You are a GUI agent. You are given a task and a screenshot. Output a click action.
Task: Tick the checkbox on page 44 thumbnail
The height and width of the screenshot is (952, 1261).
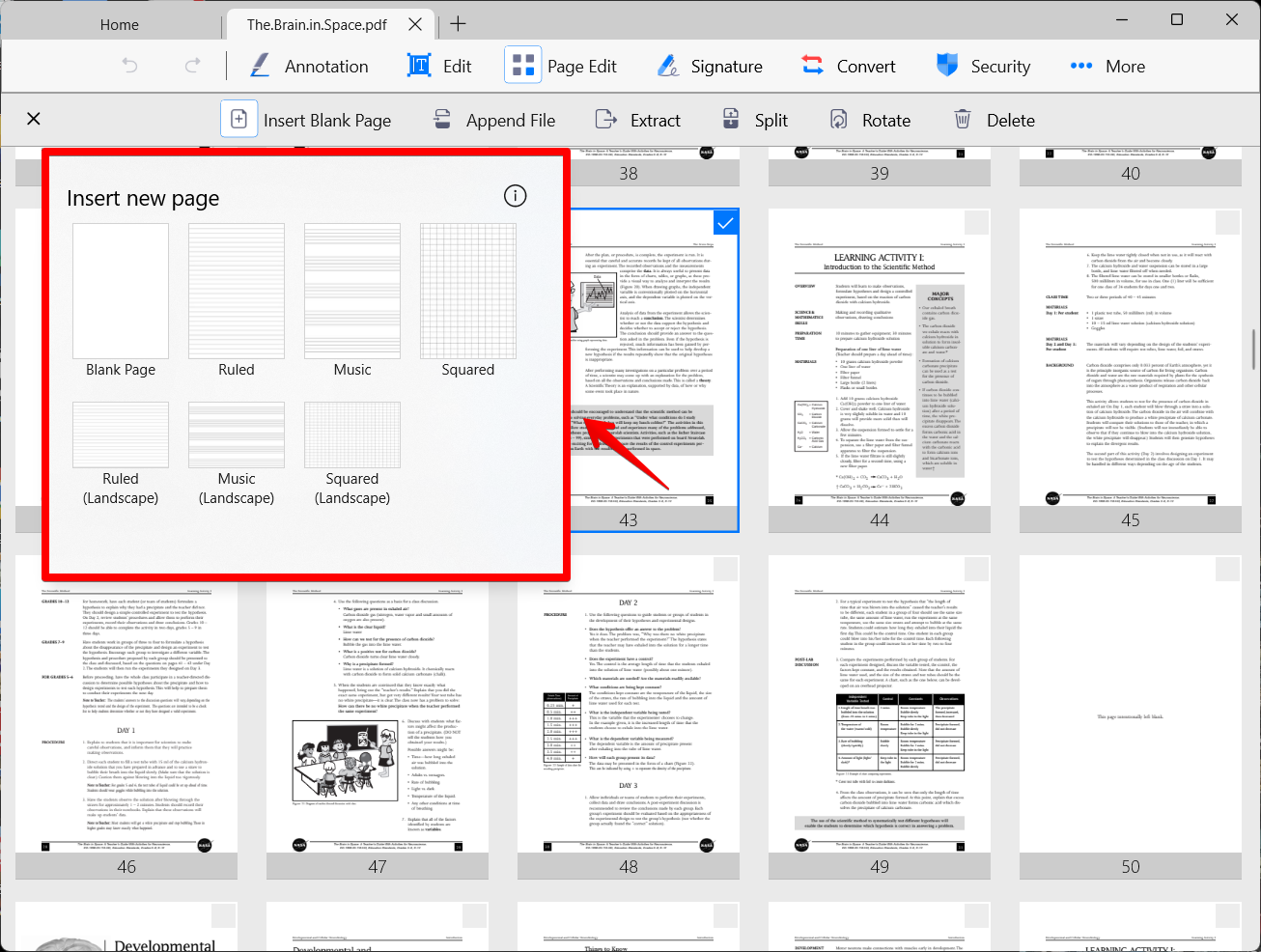(976, 223)
